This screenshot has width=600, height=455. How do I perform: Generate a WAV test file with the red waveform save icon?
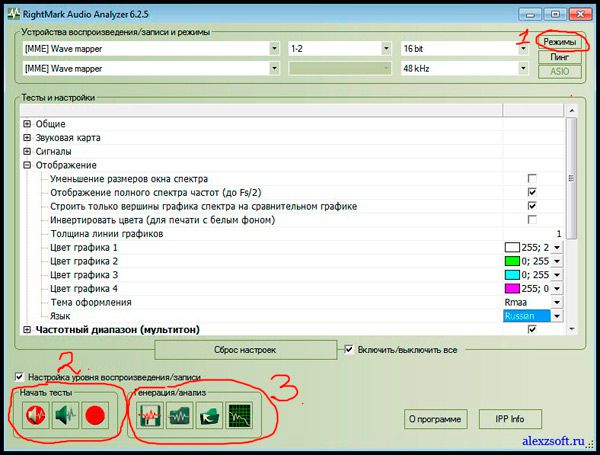[x=150, y=415]
